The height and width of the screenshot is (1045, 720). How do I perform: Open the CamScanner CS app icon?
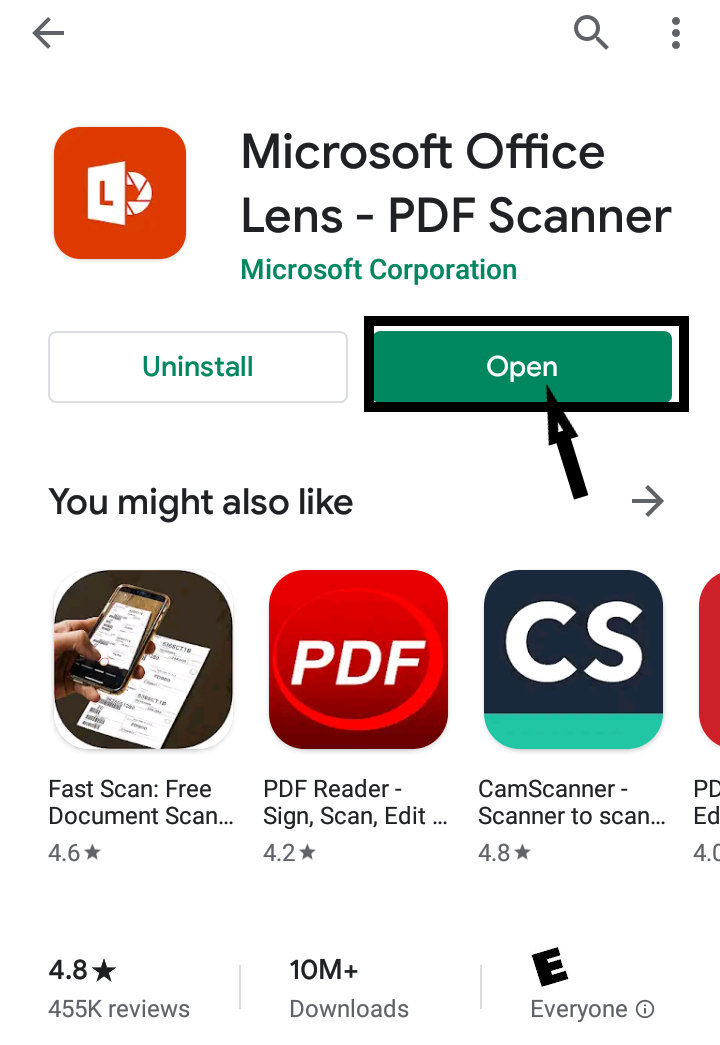(573, 659)
